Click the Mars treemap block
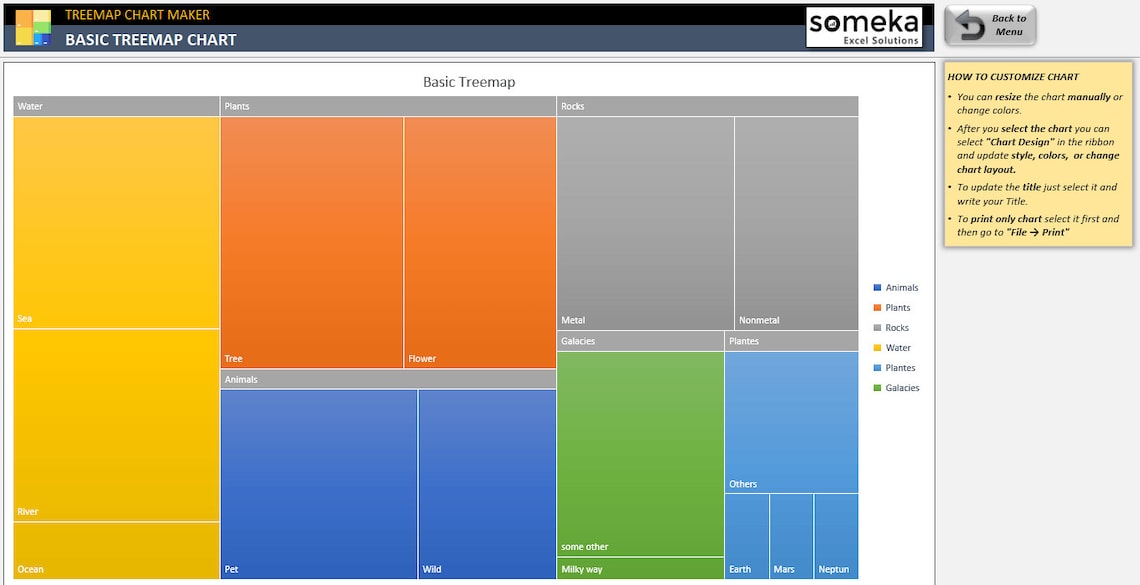Viewport: 1140px width, 585px height. click(x=792, y=536)
